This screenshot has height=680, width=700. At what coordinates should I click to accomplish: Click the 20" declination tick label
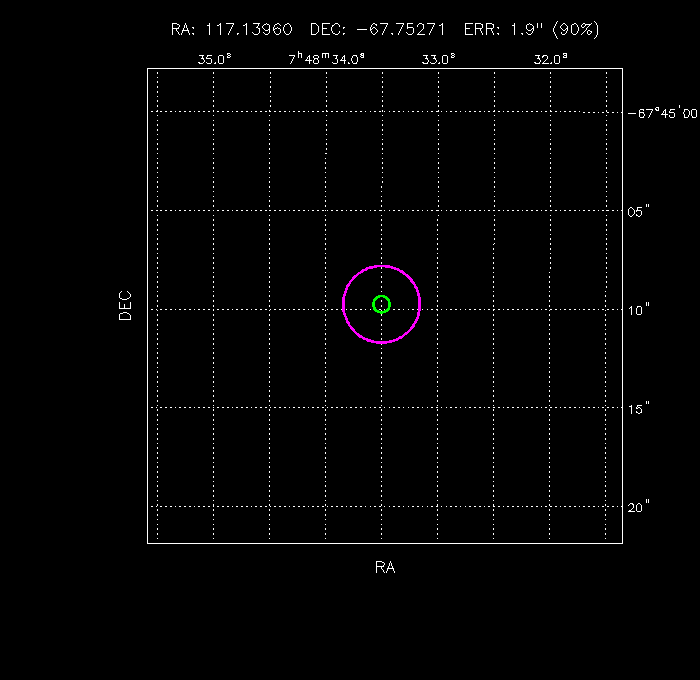pyautogui.click(x=638, y=508)
